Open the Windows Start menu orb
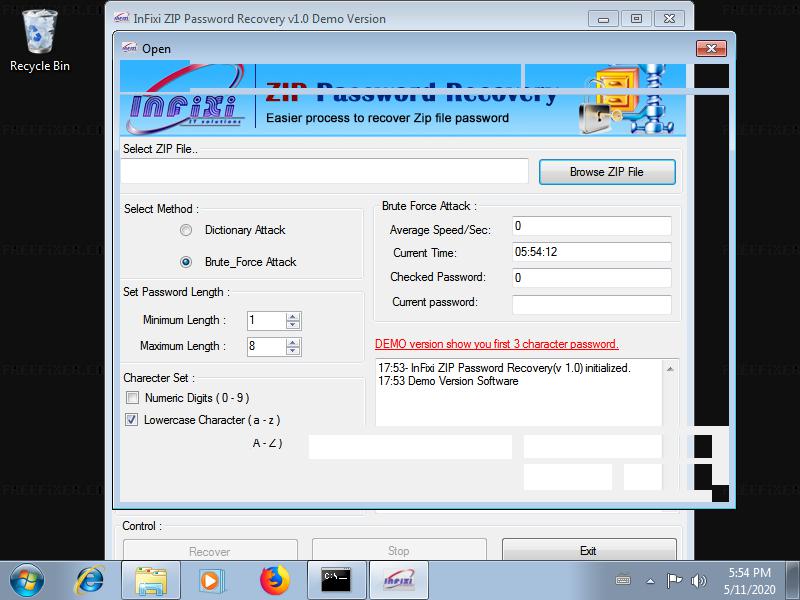Screen dimensions: 800x600 27,580
